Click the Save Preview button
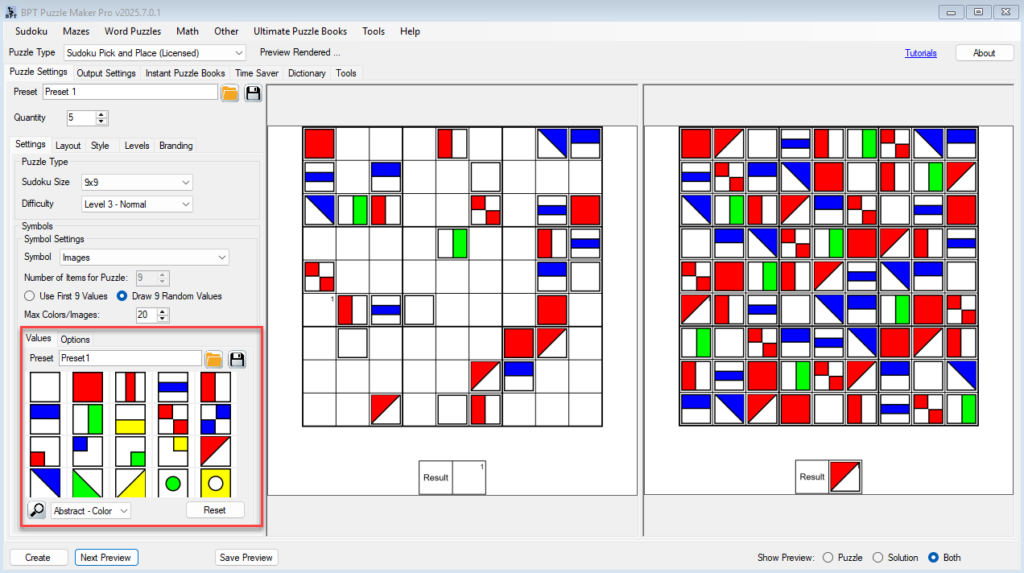The height and width of the screenshot is (573, 1024). click(x=246, y=557)
